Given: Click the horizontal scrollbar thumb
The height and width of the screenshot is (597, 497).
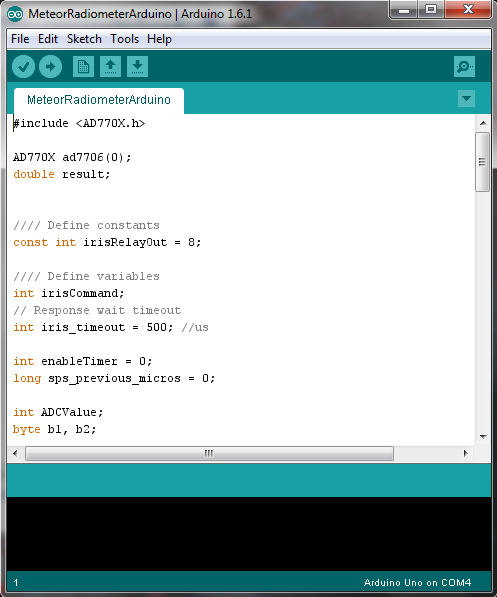Looking at the screenshot, I should [209, 453].
